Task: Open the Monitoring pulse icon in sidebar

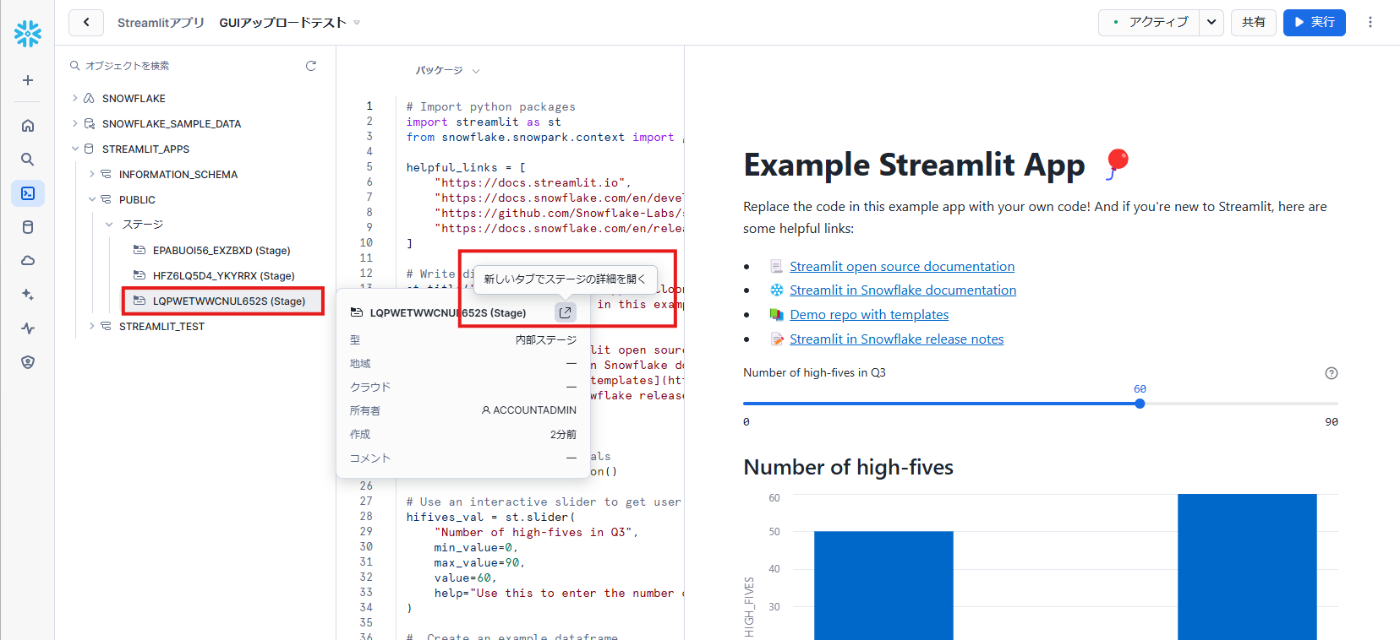Action: (28, 328)
